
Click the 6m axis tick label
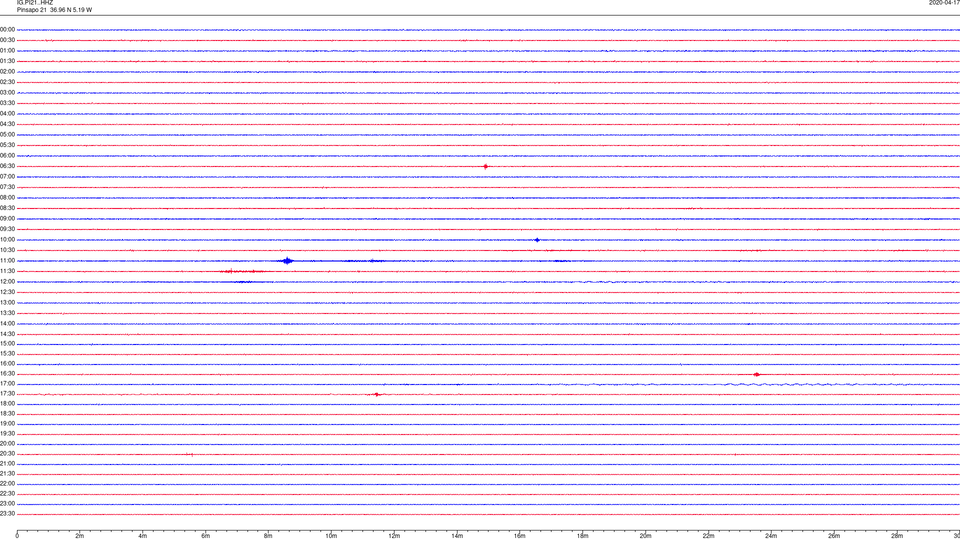(206, 536)
